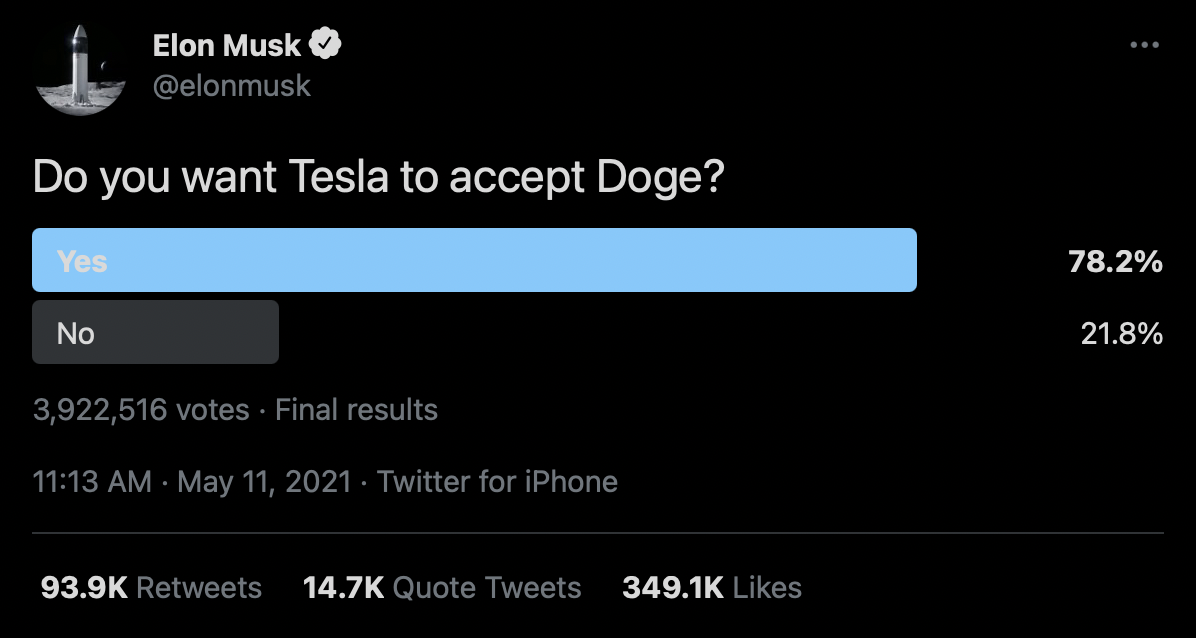Viewport: 1196px width, 638px height.
Task: Click the Twitter for iPhone source link
Action: coord(497,482)
